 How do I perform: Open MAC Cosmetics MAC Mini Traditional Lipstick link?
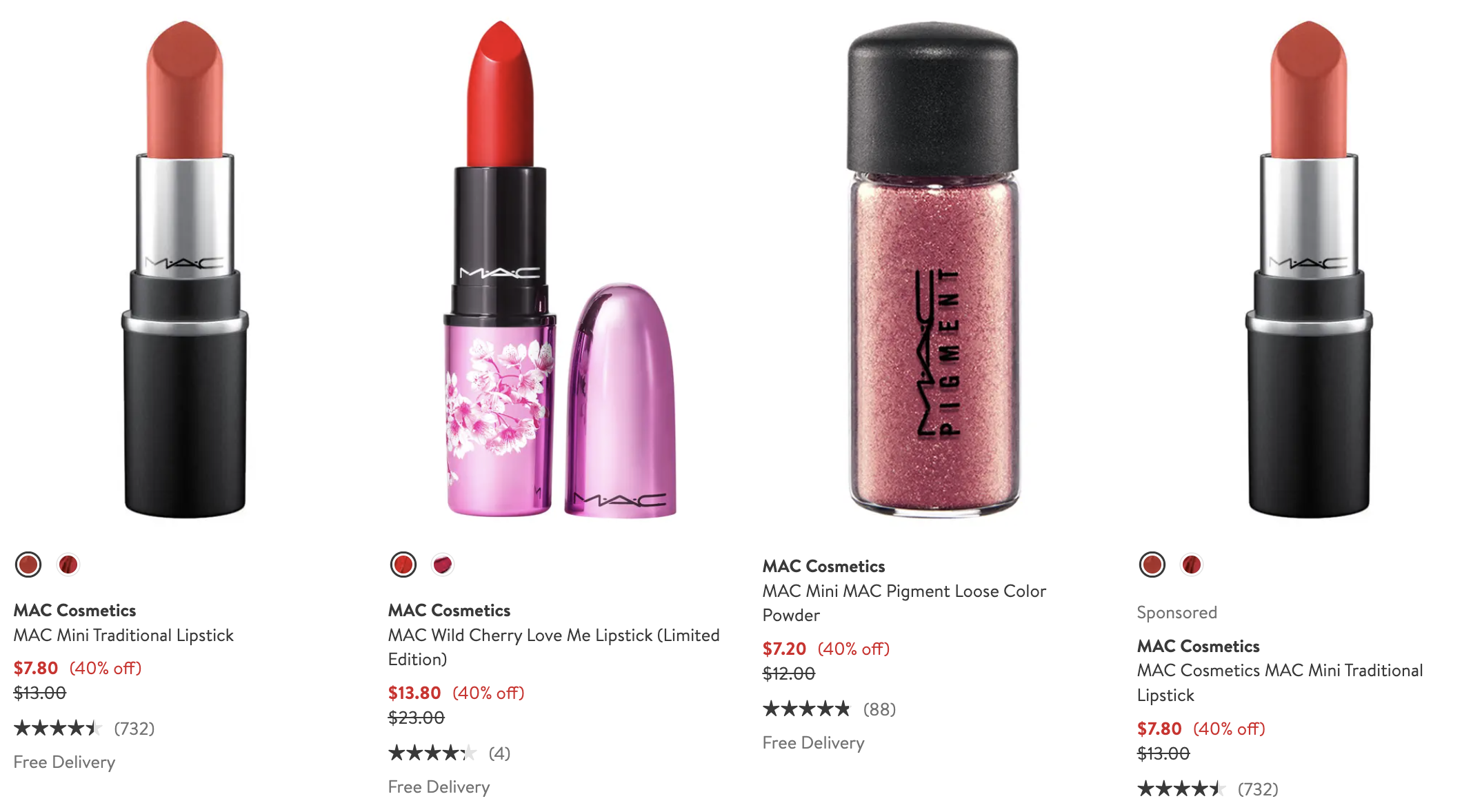pos(1280,682)
